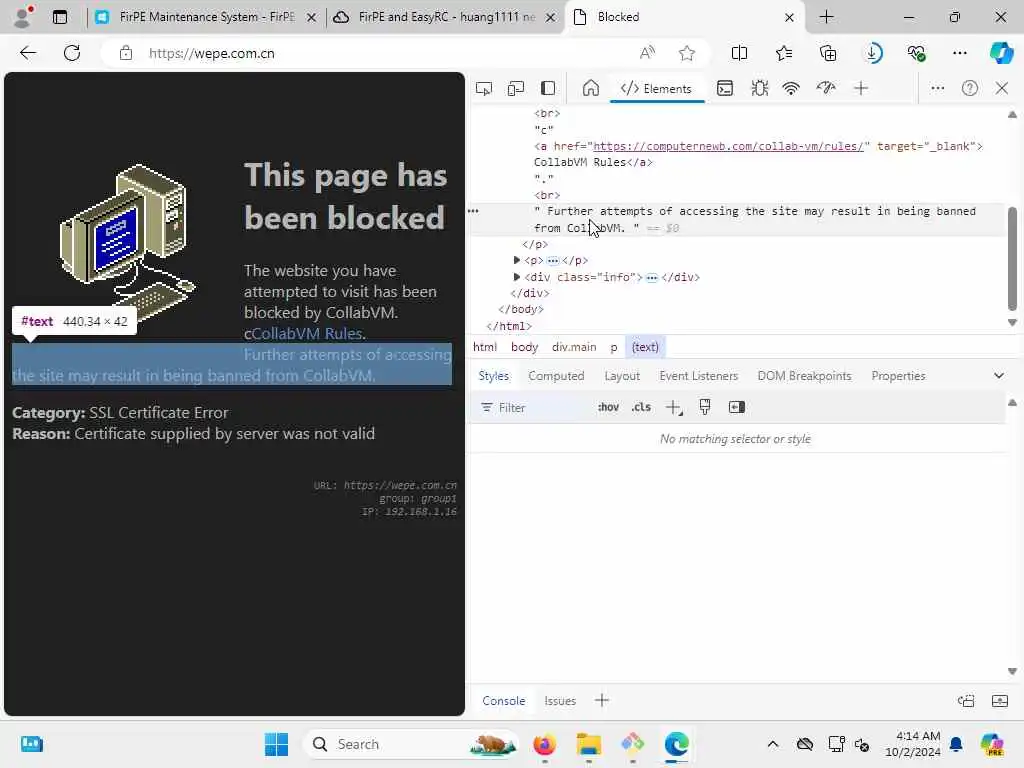Open the Favorites list

[x=784, y=53]
